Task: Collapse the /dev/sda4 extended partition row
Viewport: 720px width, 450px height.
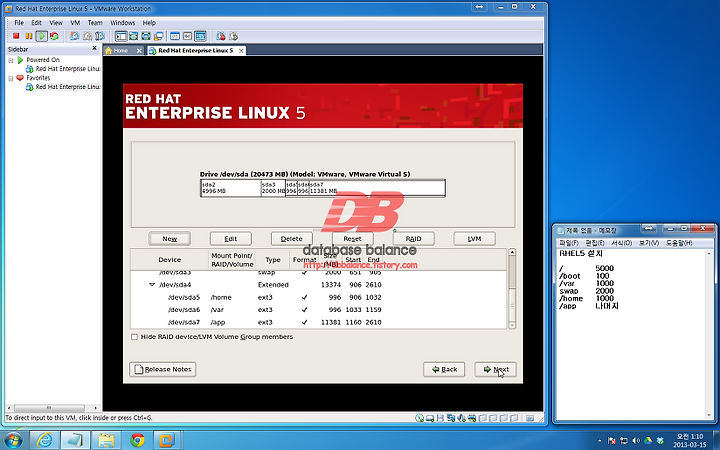Action: tap(152, 285)
